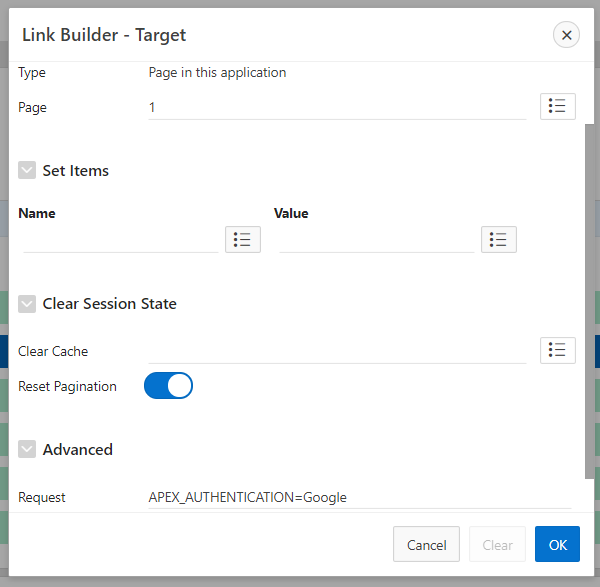600x587 pixels.
Task: Confirm the link with OK
Action: click(x=557, y=544)
